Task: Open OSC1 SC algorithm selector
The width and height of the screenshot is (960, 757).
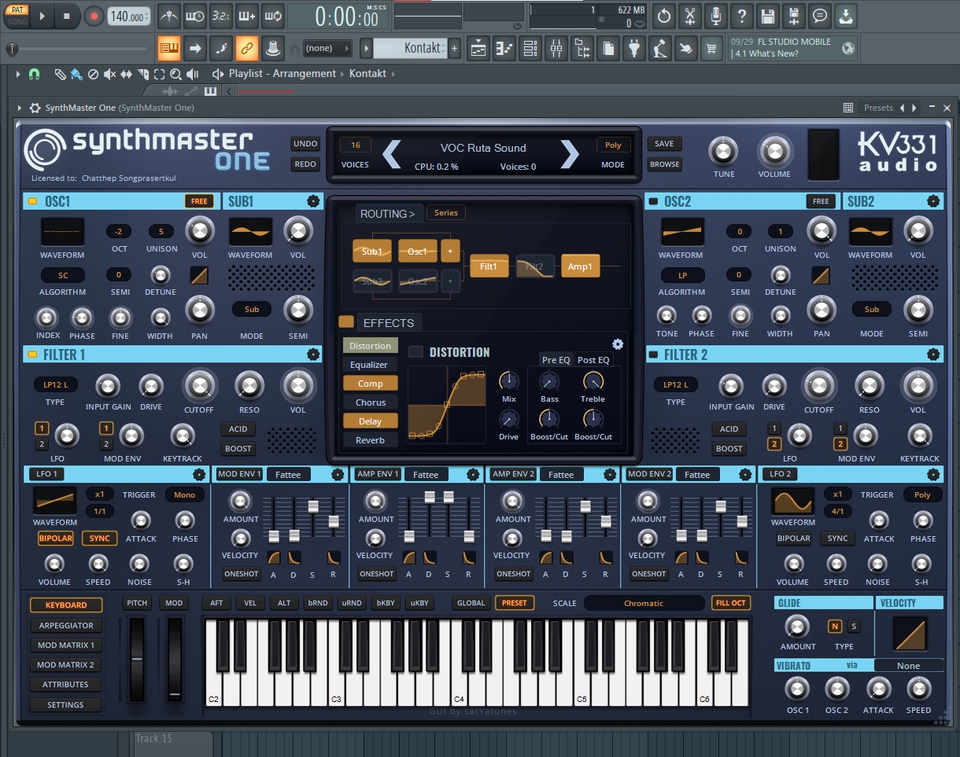Action: pyautogui.click(x=62, y=276)
